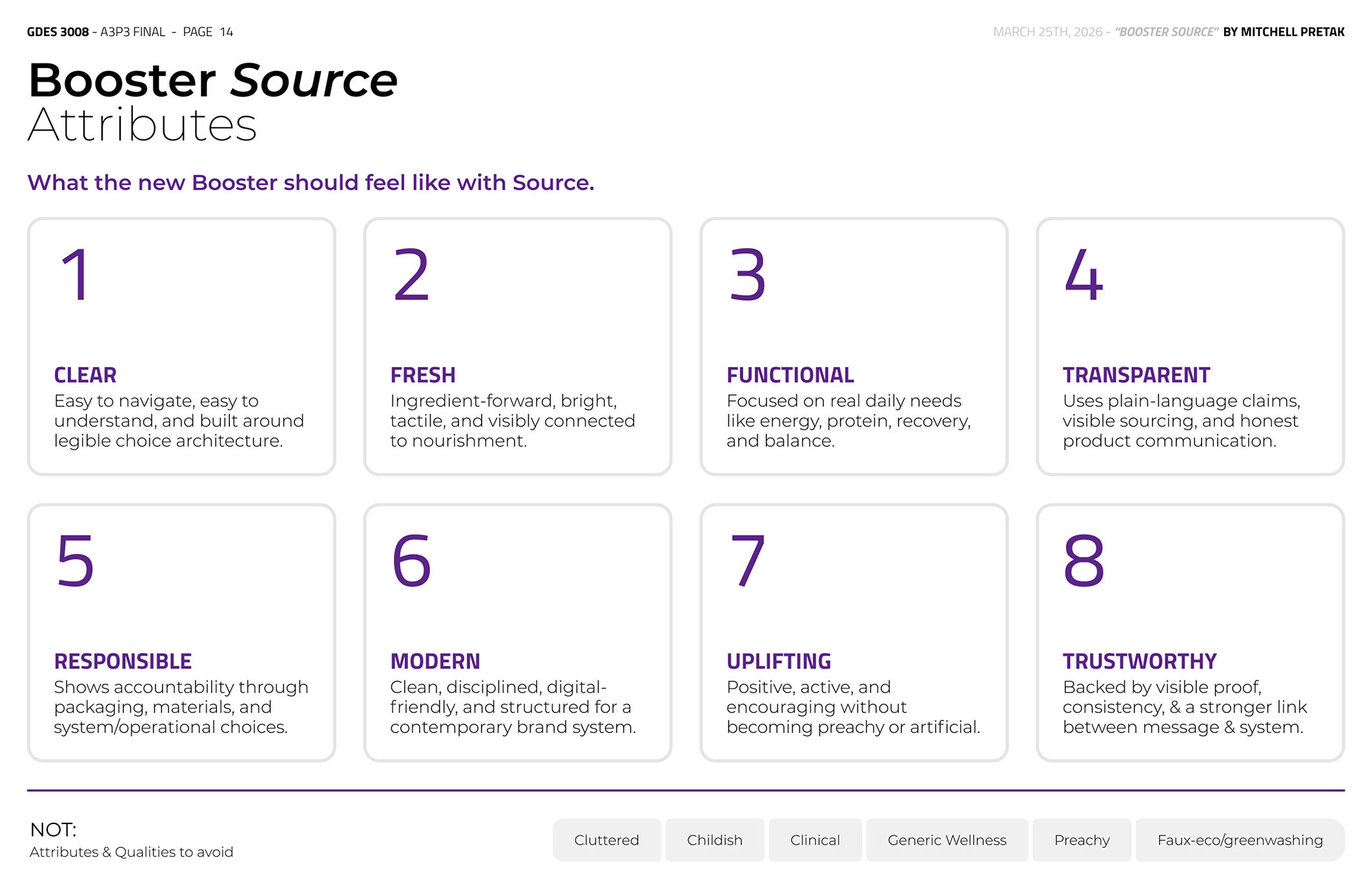The image size is (1372, 888).
Task: Click the description 'Backed by visible proof'
Action: click(x=1185, y=707)
